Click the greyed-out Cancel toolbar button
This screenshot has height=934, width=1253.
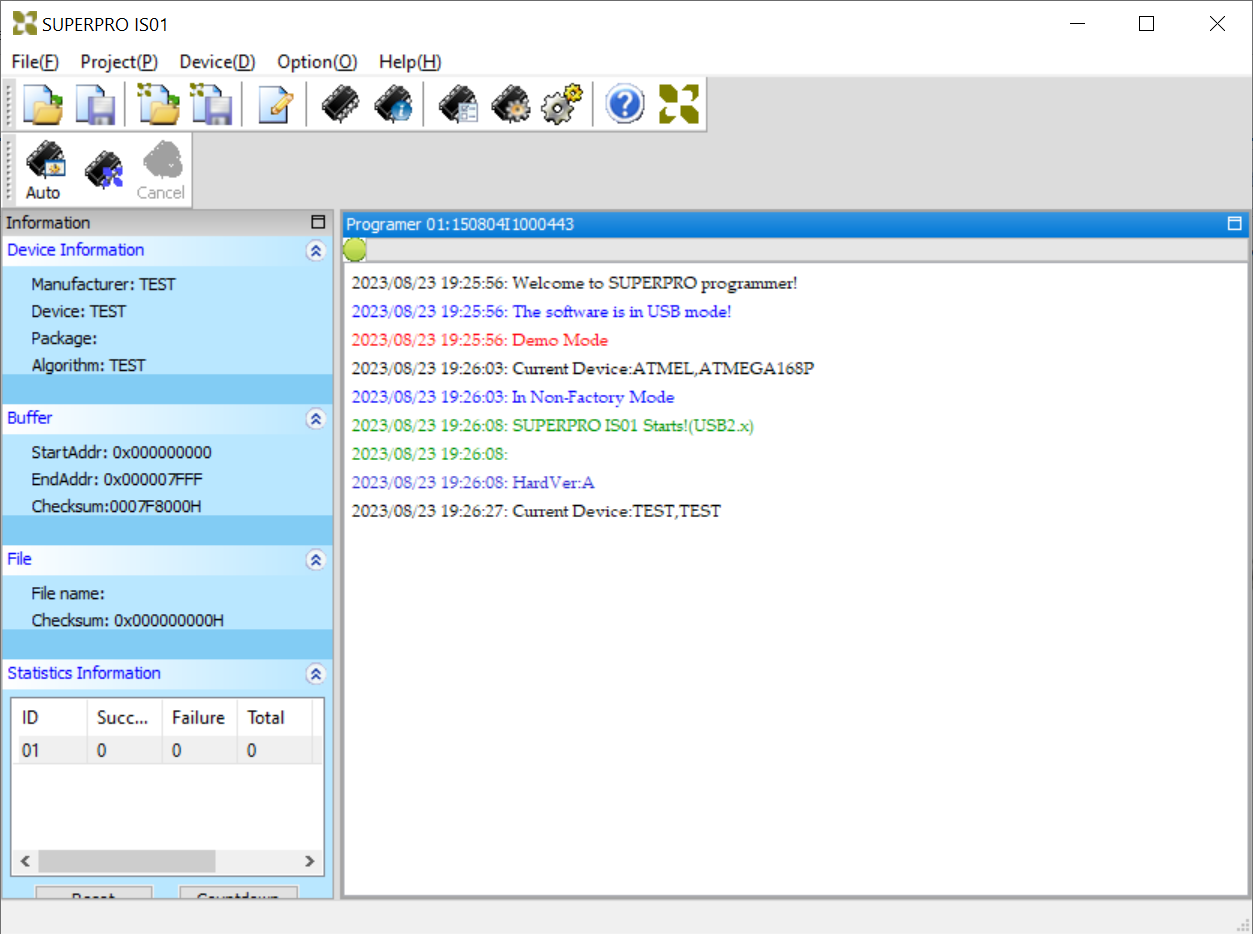(161, 171)
